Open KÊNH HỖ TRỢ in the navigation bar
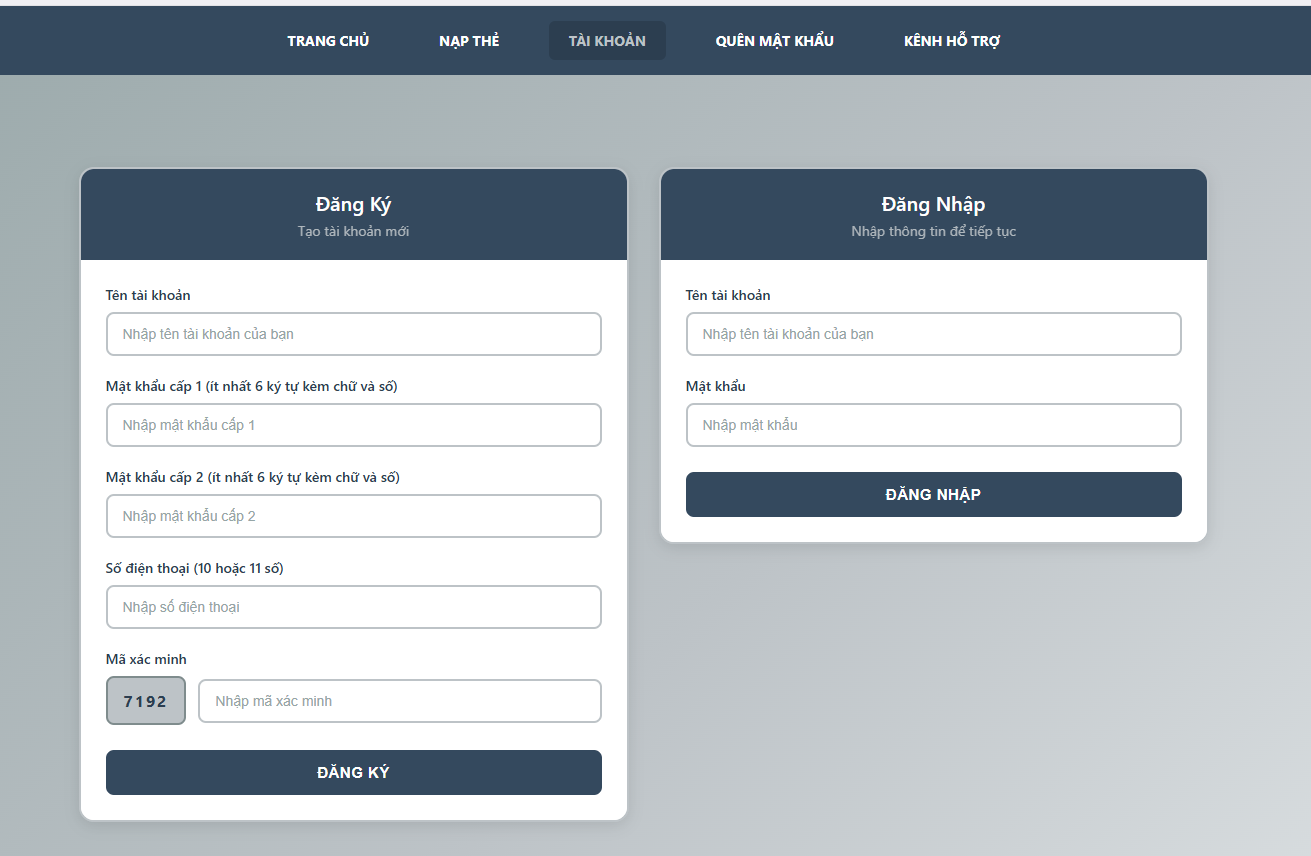Screen dimensions: 1311x856 click(952, 41)
